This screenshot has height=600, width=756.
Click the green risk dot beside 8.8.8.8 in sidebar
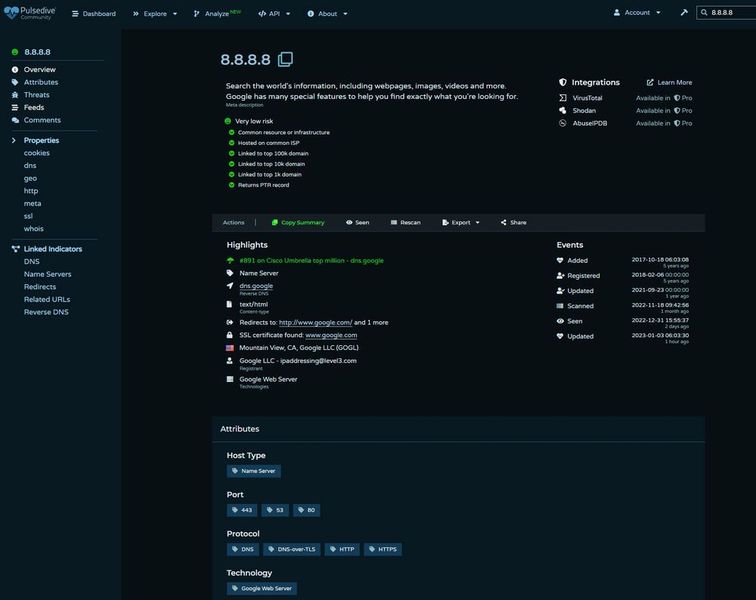15,52
